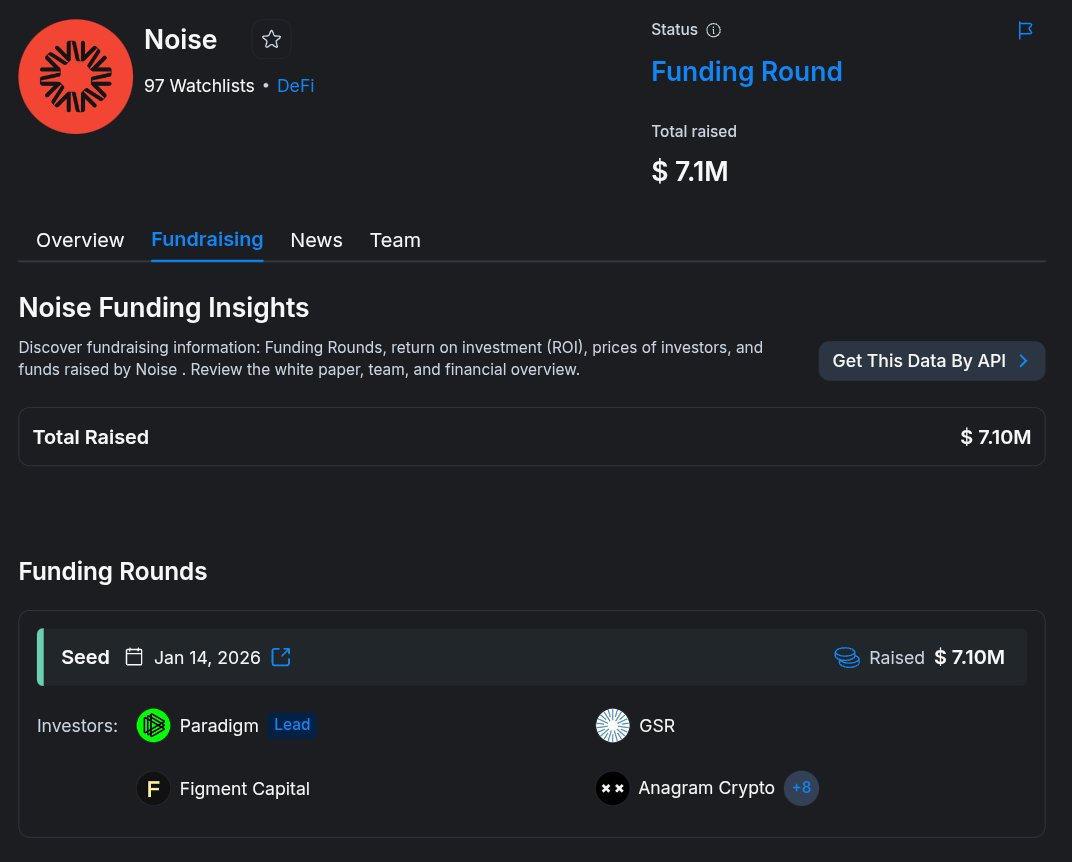The width and height of the screenshot is (1072, 862).
Task: Open the News tab
Action: [x=317, y=240]
